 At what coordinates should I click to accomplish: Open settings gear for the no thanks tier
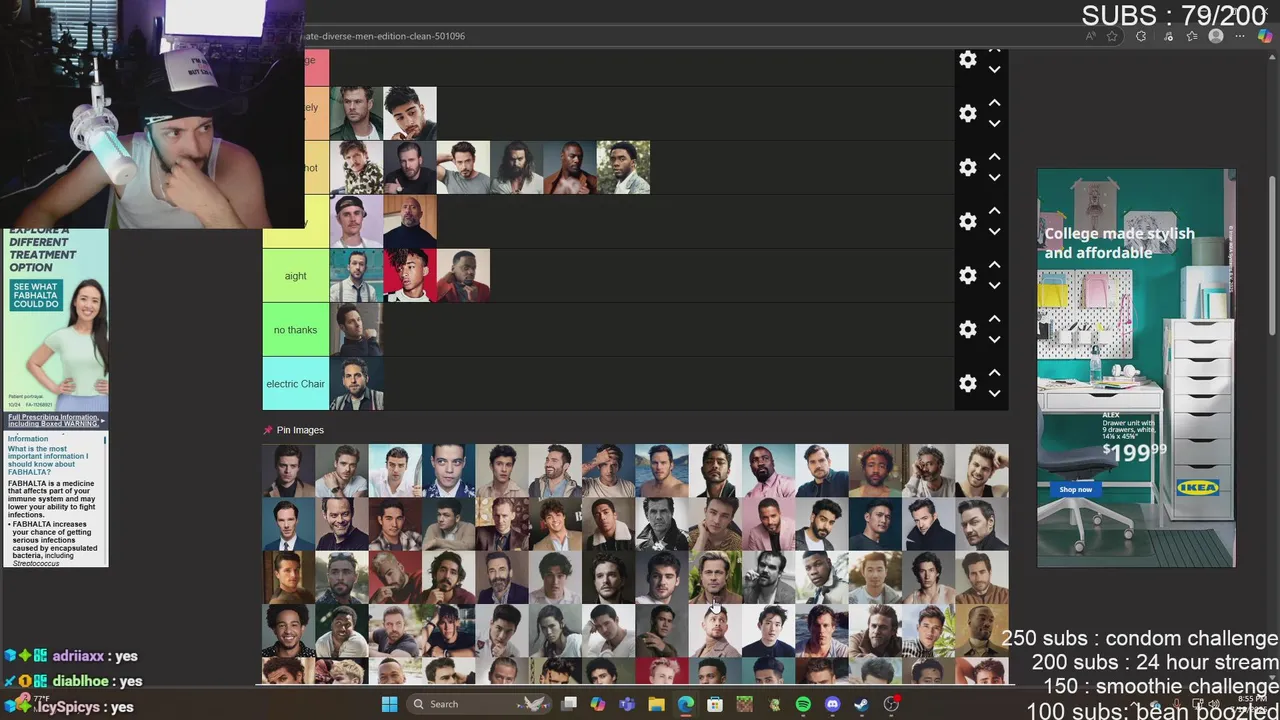pyautogui.click(x=967, y=329)
